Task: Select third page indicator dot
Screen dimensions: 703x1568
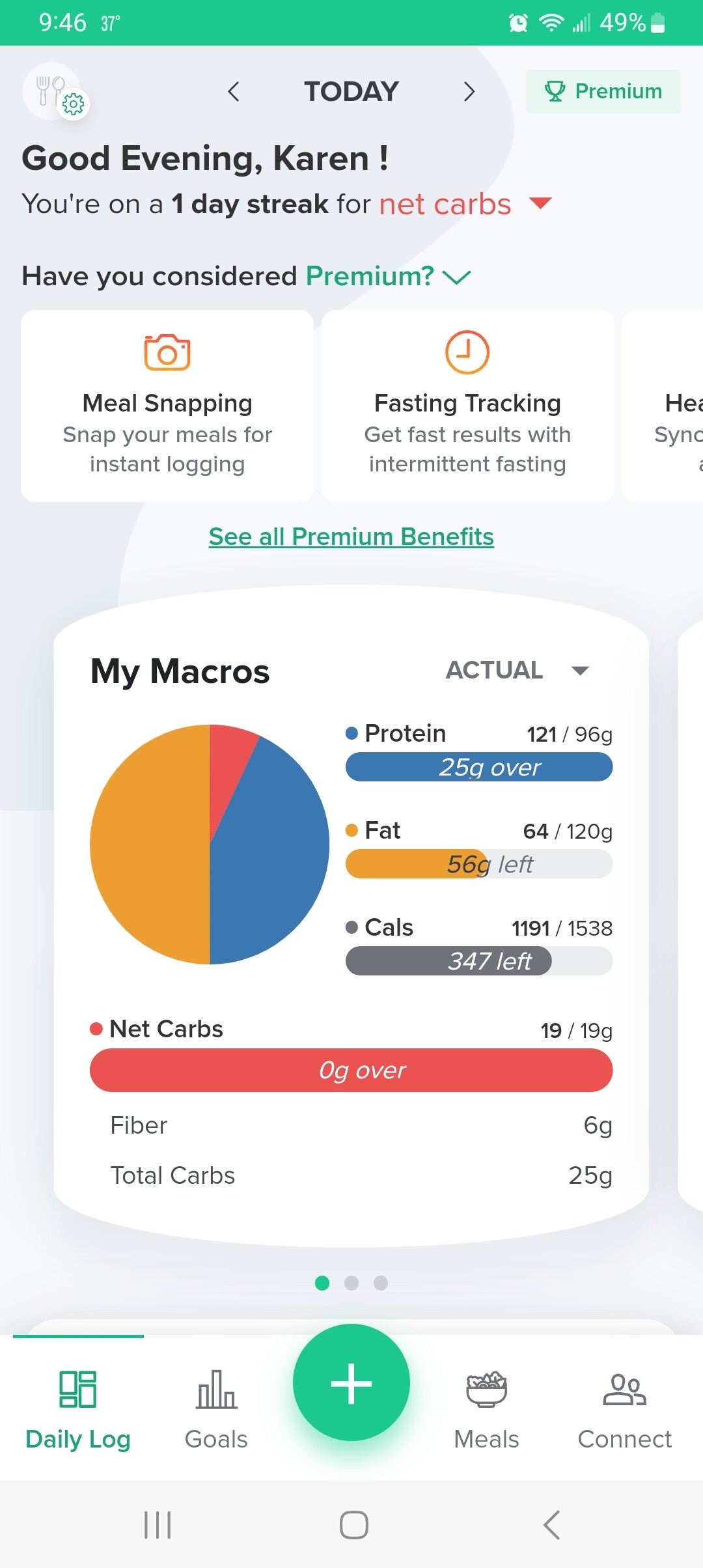Action: point(381,1283)
